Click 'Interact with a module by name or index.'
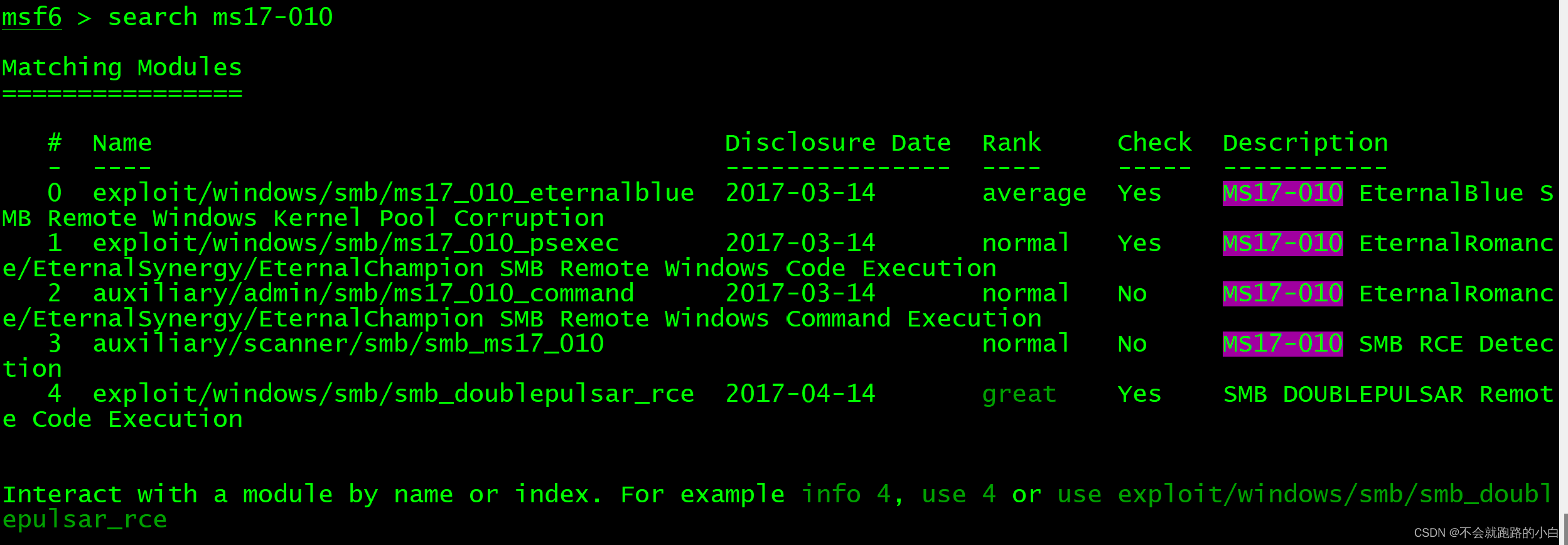Viewport: 1568px width, 545px height. 302,495
